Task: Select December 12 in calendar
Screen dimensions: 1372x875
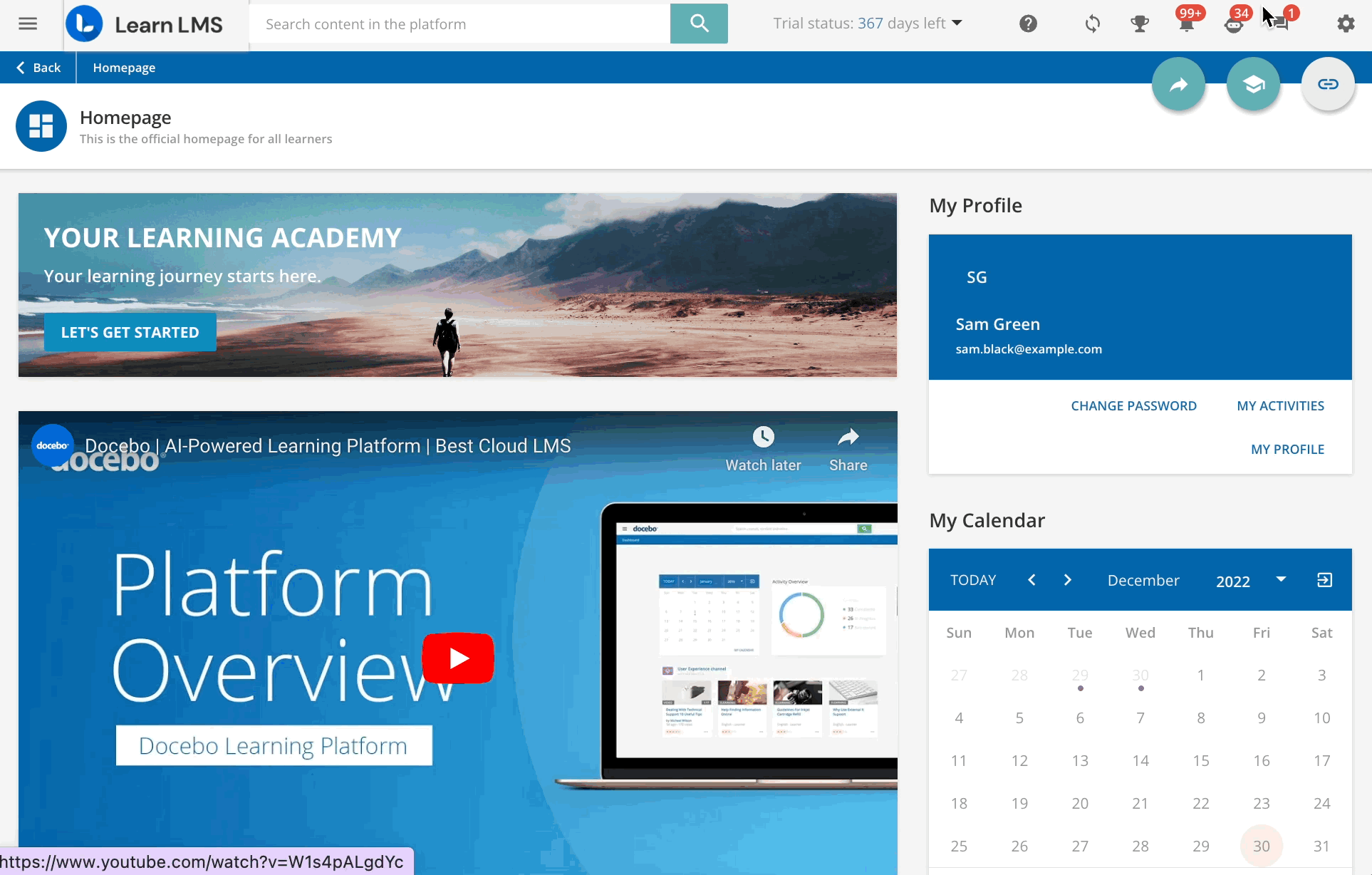Action: [1019, 760]
